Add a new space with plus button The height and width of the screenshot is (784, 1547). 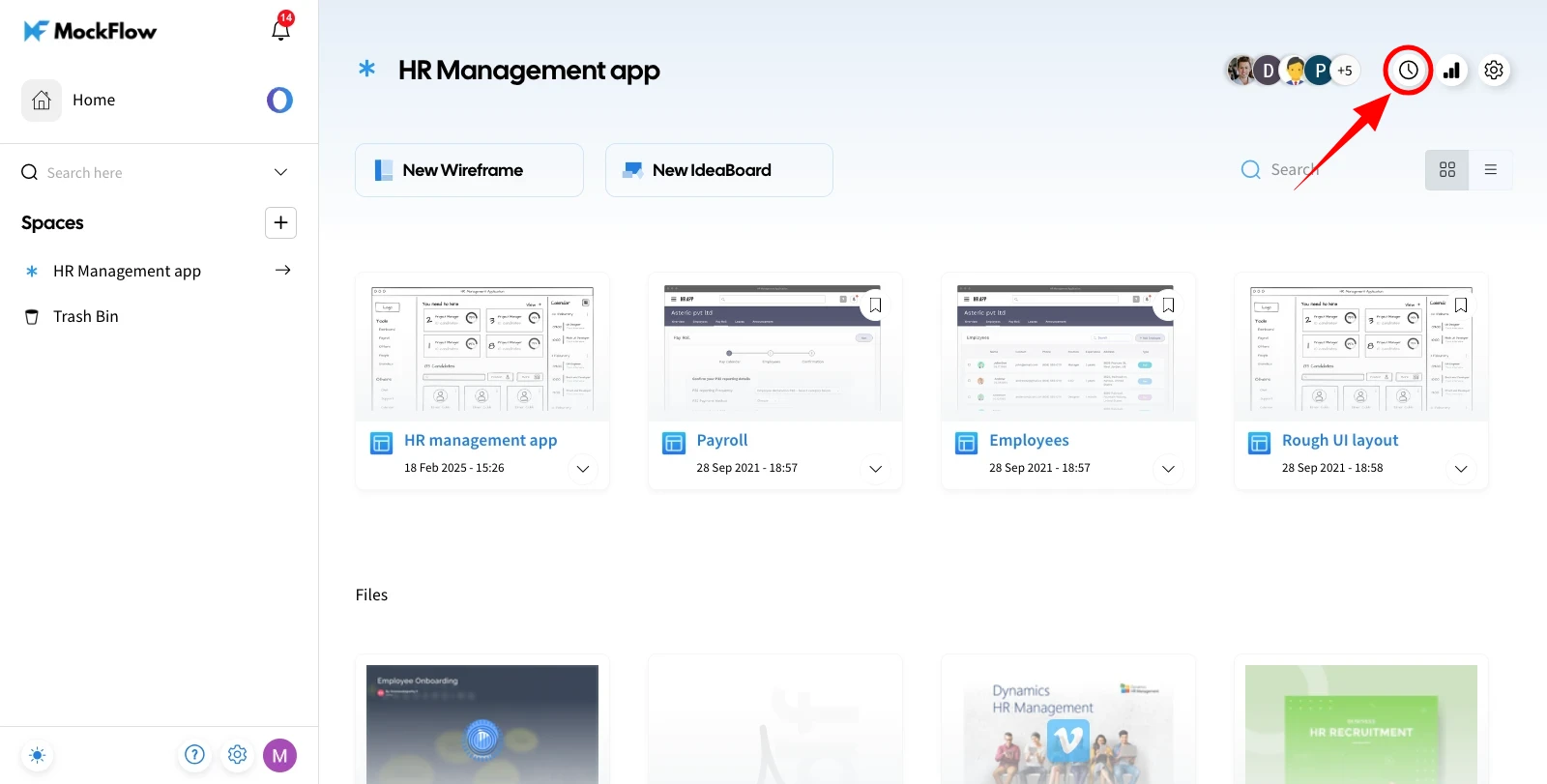[x=280, y=222]
